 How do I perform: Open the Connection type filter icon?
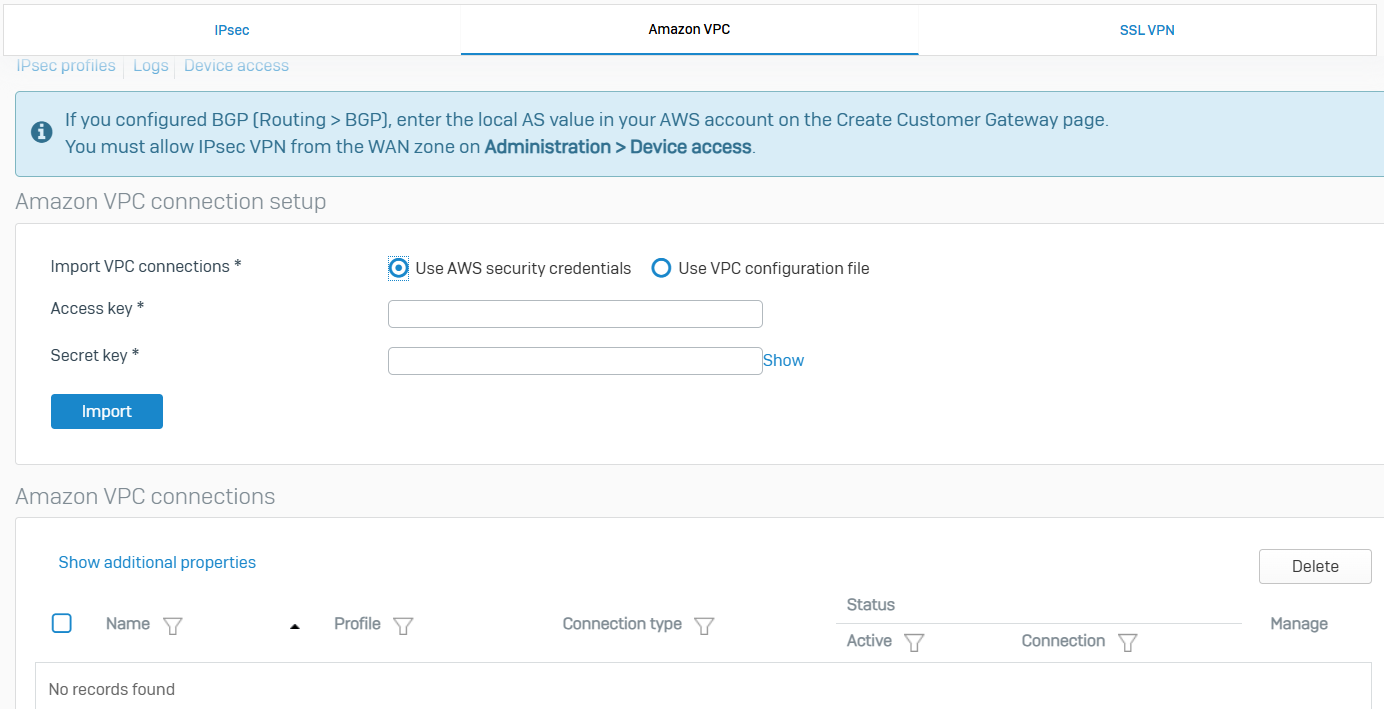point(704,626)
